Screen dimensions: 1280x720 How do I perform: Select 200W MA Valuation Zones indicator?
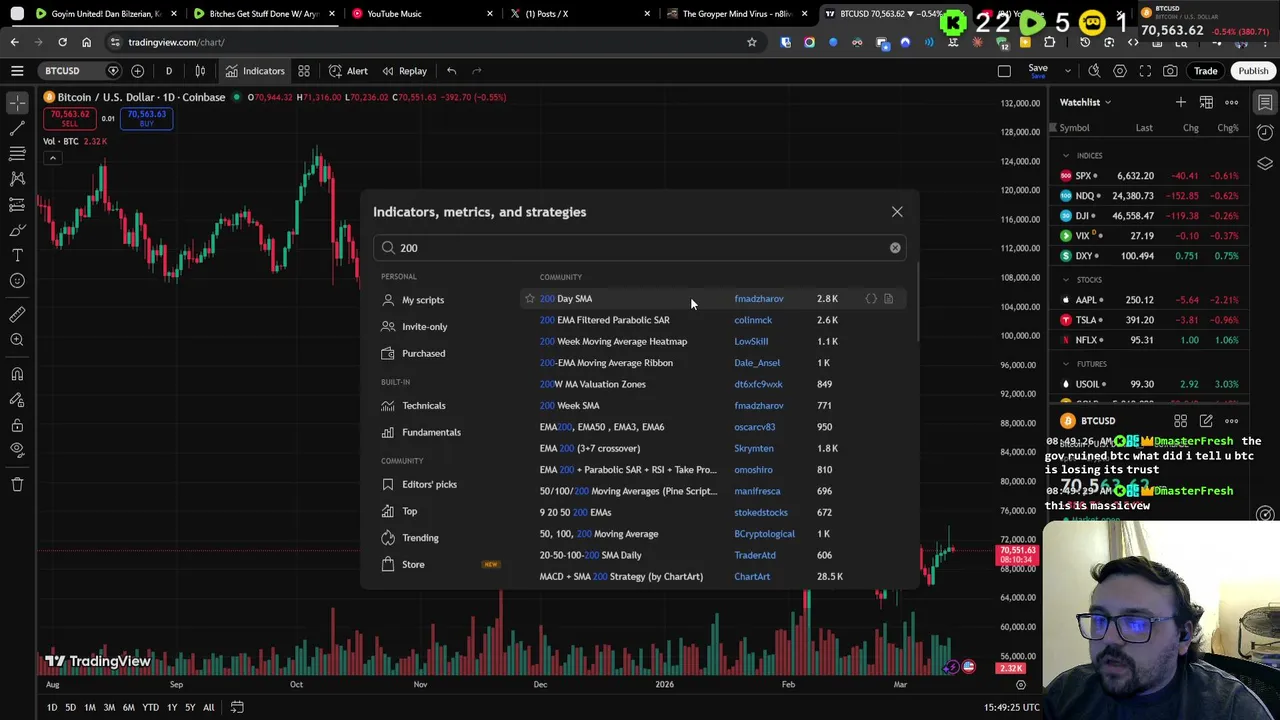tap(592, 384)
